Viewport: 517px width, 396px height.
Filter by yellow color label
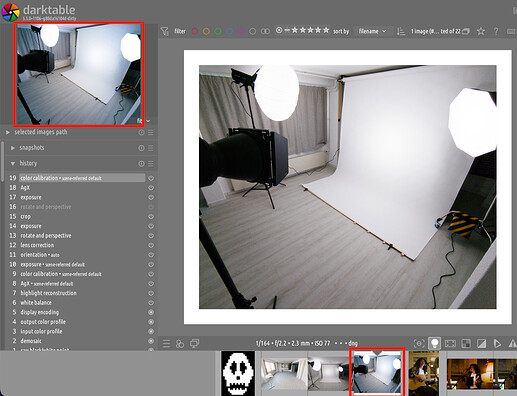click(206, 31)
